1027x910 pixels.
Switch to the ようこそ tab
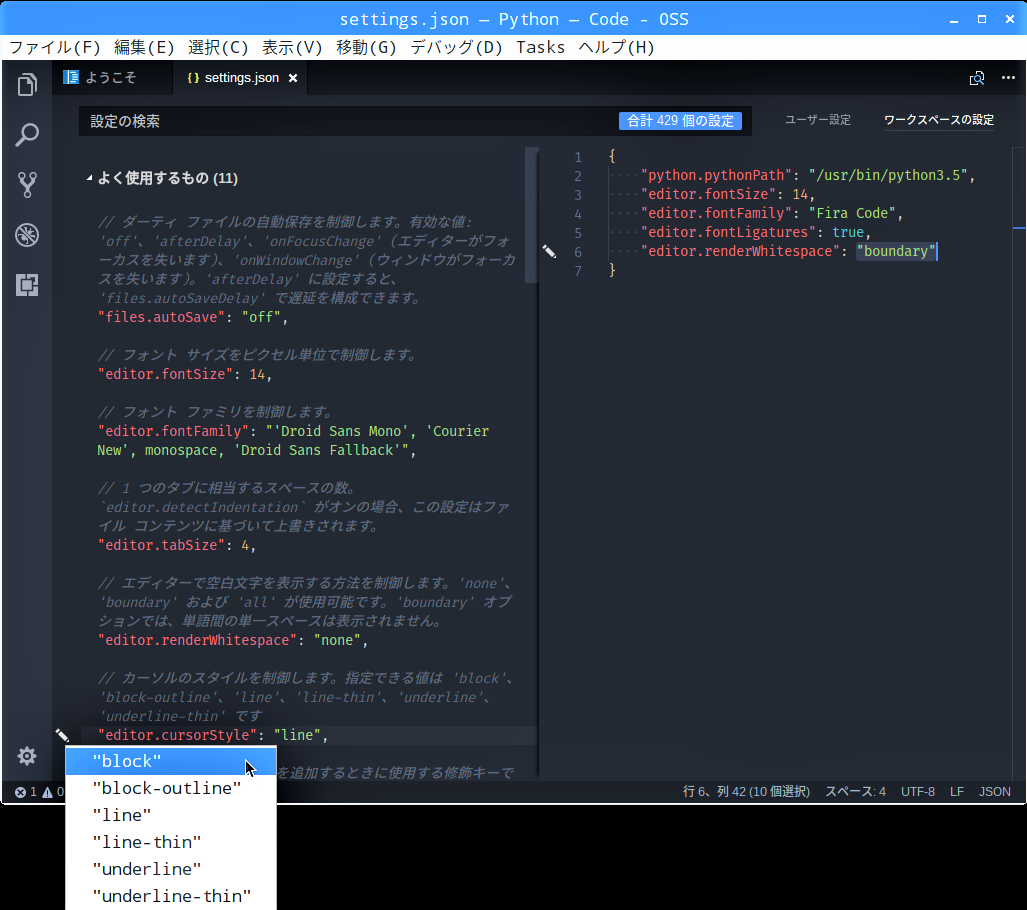pyautogui.click(x=112, y=78)
